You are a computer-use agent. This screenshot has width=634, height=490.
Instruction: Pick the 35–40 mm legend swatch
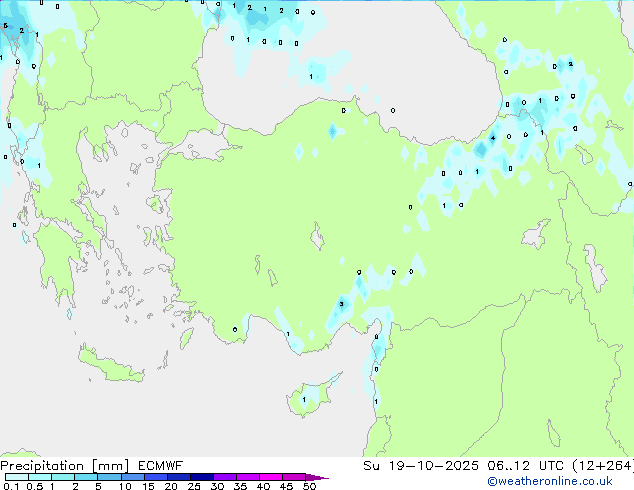coord(247,477)
